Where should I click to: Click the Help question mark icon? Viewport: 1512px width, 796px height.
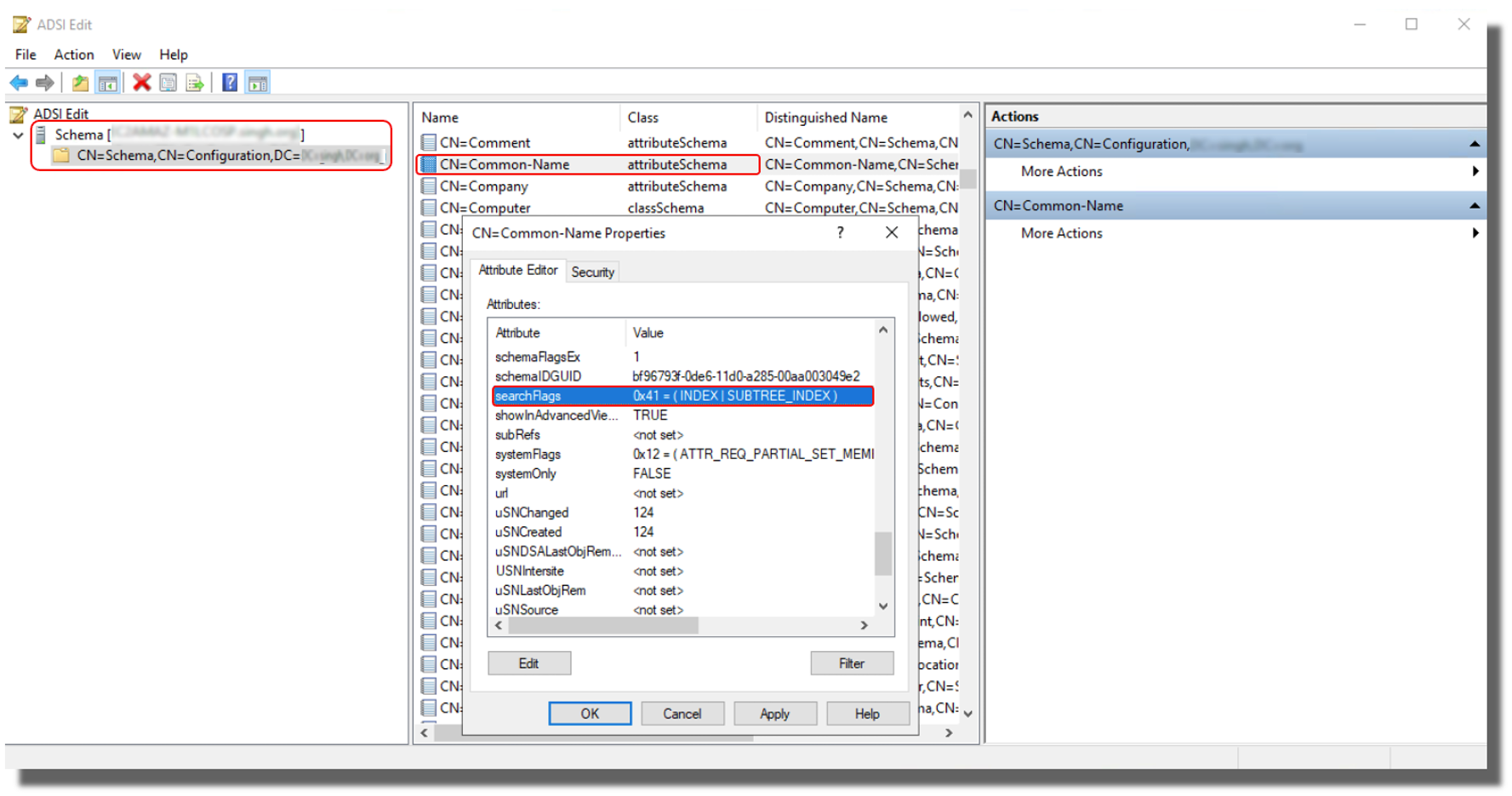[229, 82]
